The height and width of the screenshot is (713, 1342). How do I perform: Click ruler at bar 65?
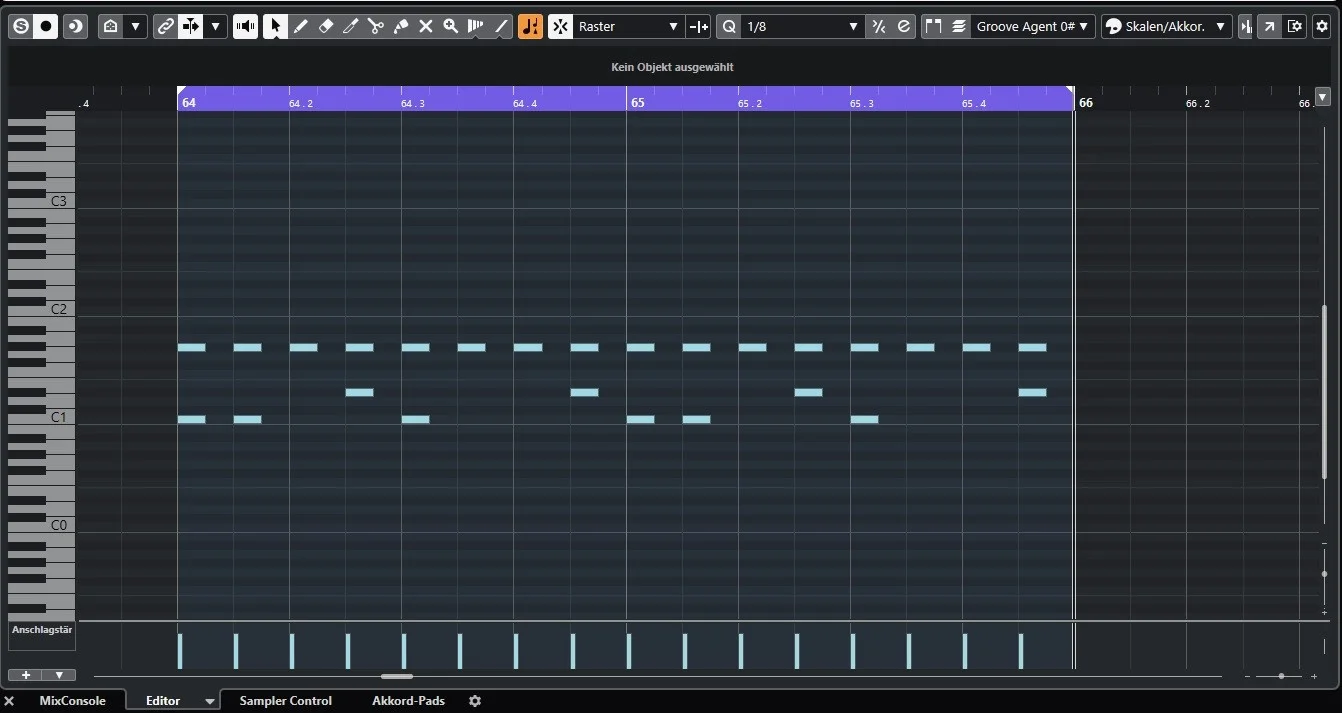[637, 102]
